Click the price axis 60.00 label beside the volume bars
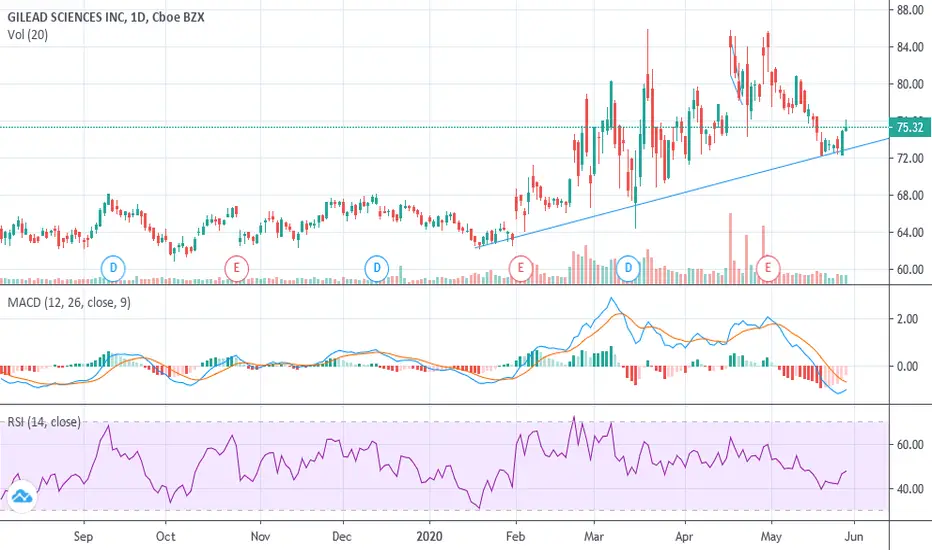 (x=910, y=269)
